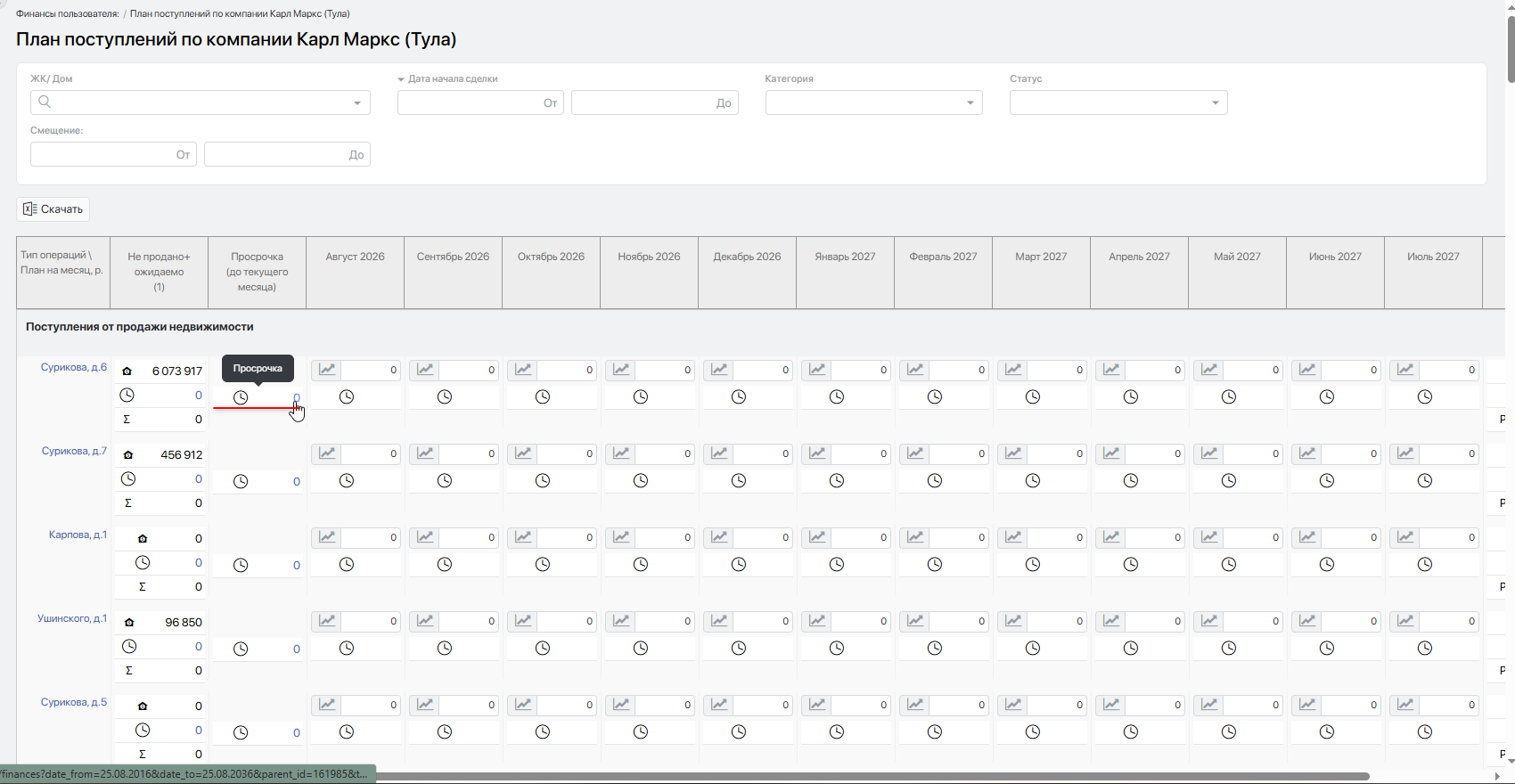
Task: Click the Не продано+ожидаемо column header
Action: 159,272
